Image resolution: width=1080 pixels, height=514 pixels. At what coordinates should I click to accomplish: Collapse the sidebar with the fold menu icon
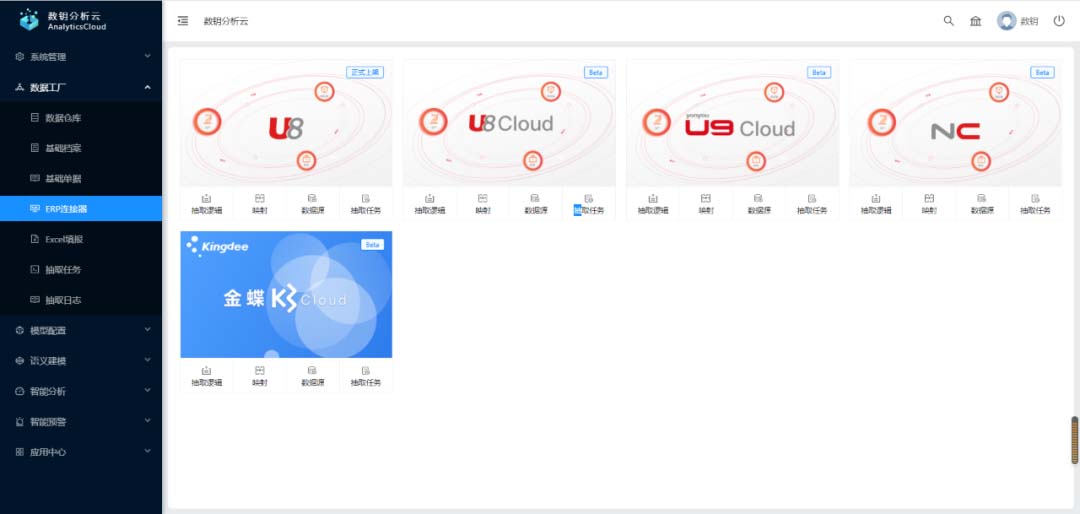183,21
